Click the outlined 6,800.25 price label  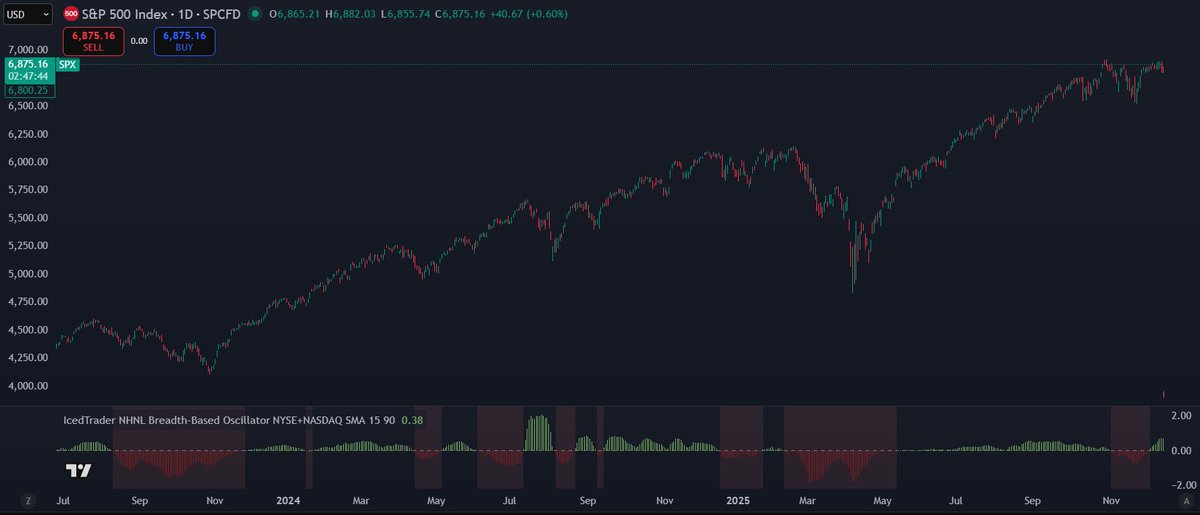[31, 90]
